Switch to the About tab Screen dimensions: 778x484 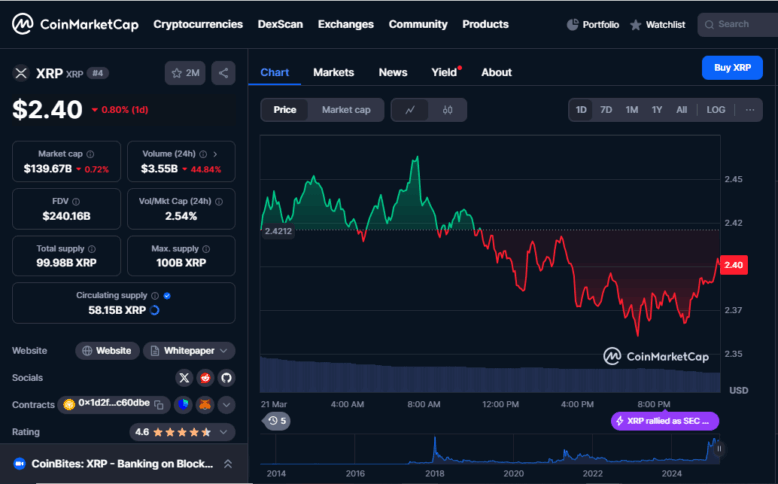click(x=496, y=72)
